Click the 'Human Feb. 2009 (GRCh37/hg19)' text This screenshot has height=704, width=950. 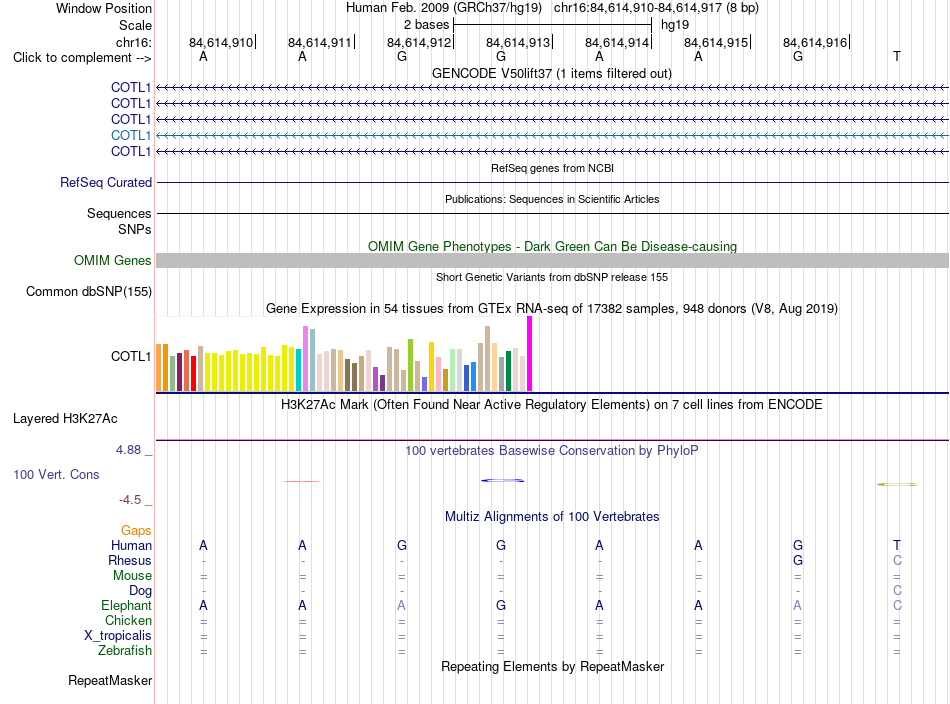[443, 8]
